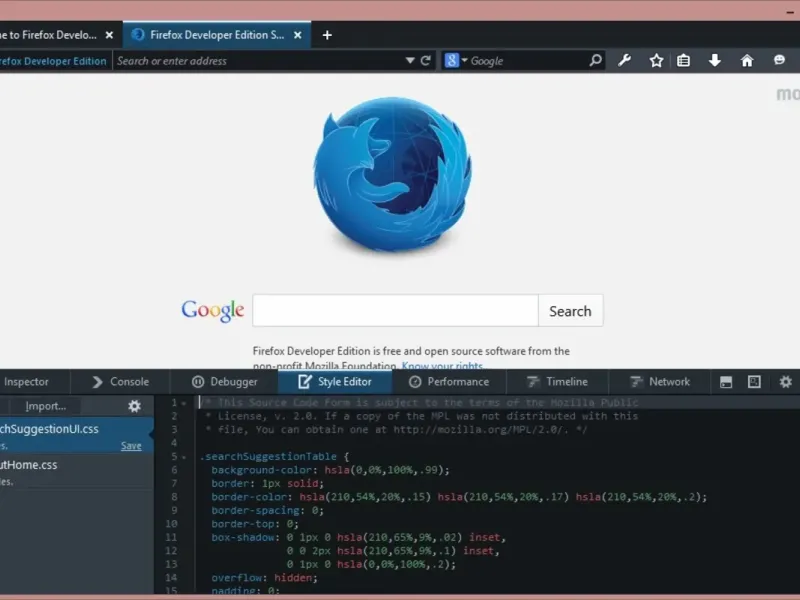The width and height of the screenshot is (800, 600).
Task: Click the overflow: hidden line
Action: (264, 578)
